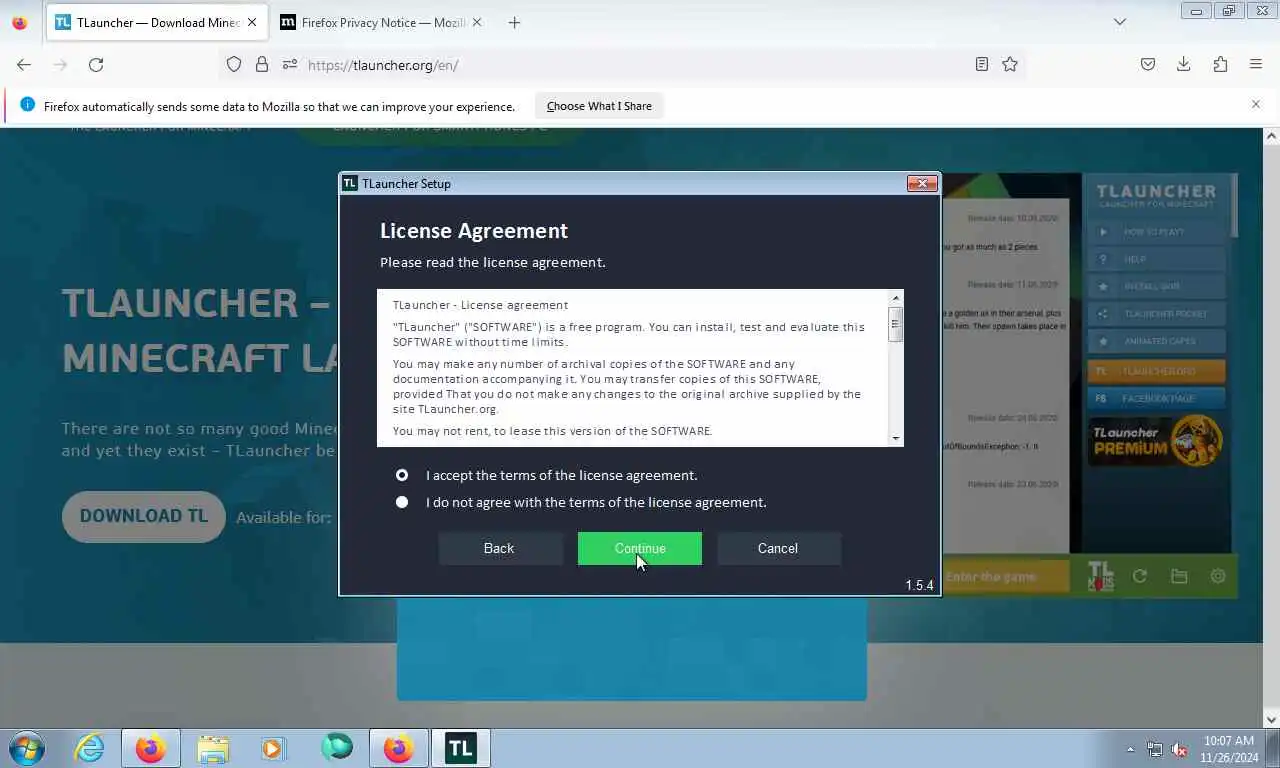
Task: Click the page scrollbar down arrow
Action: [x=1272, y=719]
